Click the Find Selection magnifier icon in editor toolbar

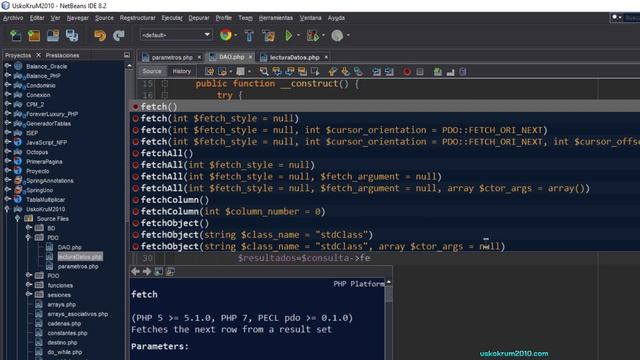click(264, 72)
